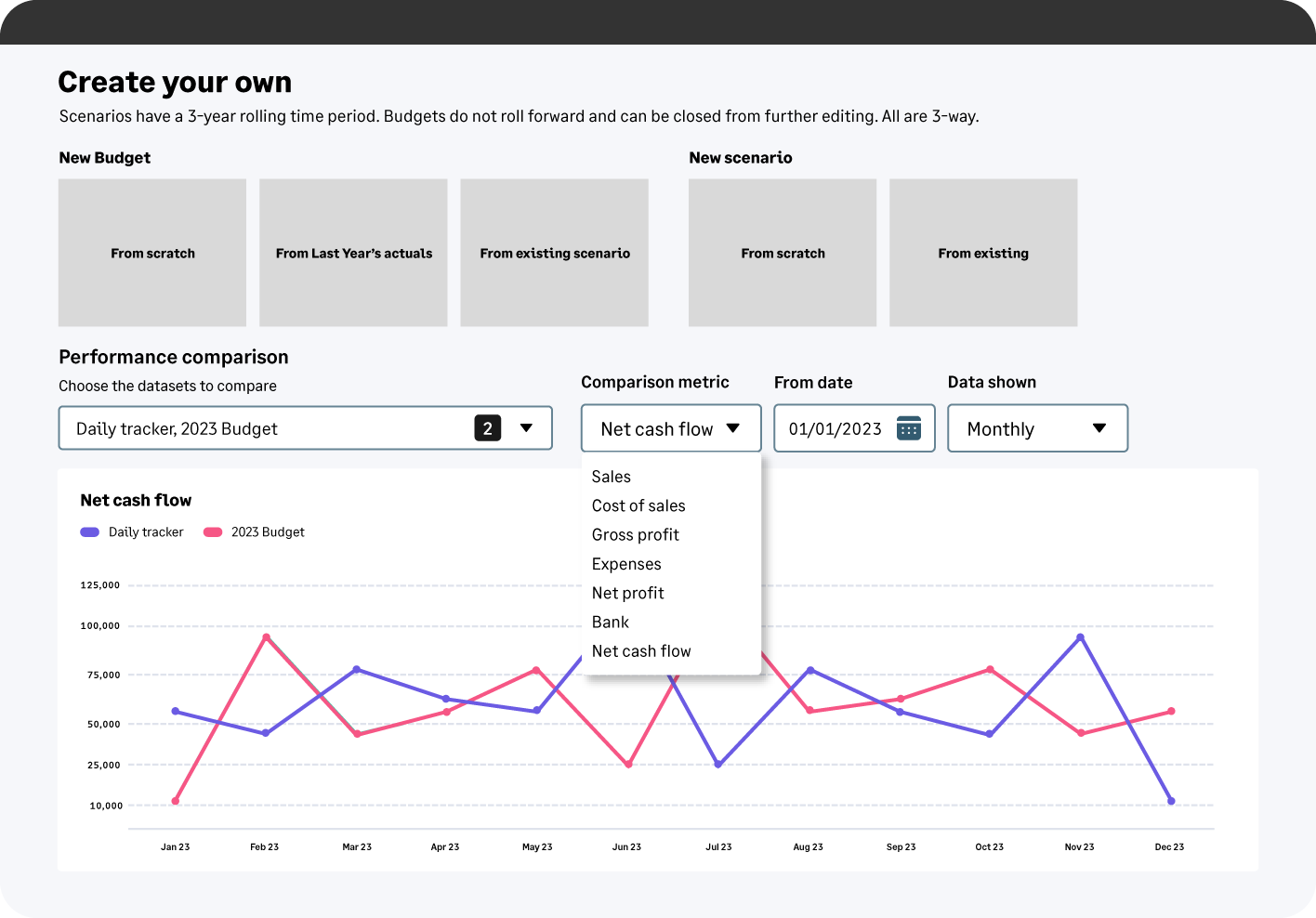Click the Daily tracker Dec 23 data point
Image resolution: width=1316 pixels, height=918 pixels.
[1171, 801]
